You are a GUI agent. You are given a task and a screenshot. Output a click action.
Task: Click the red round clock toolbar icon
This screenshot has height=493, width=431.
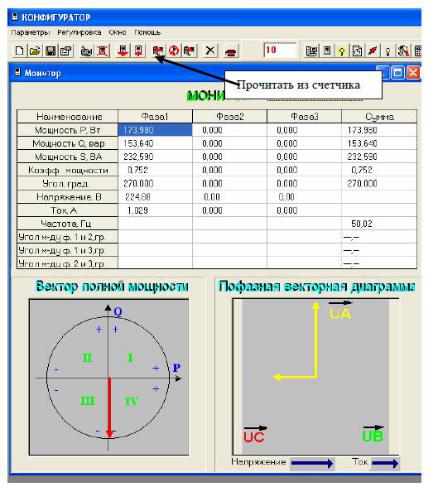pos(174,51)
